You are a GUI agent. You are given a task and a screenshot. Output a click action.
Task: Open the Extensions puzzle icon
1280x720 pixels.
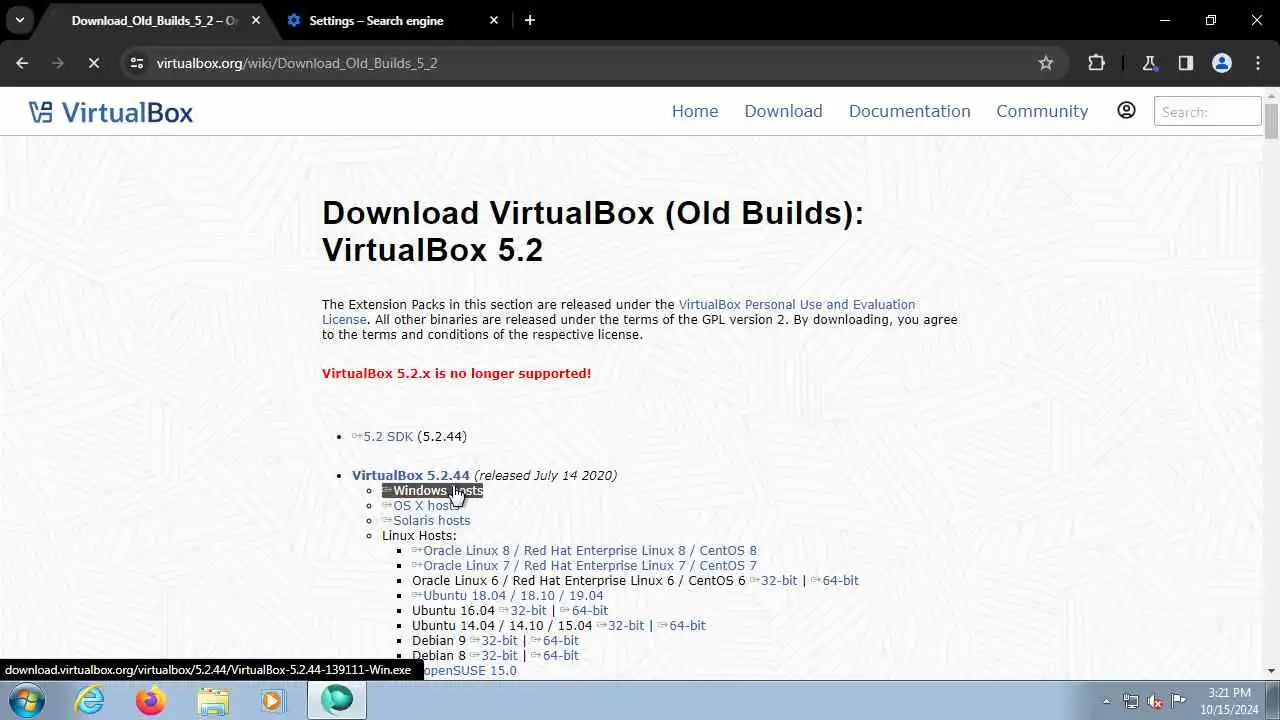(x=1096, y=63)
